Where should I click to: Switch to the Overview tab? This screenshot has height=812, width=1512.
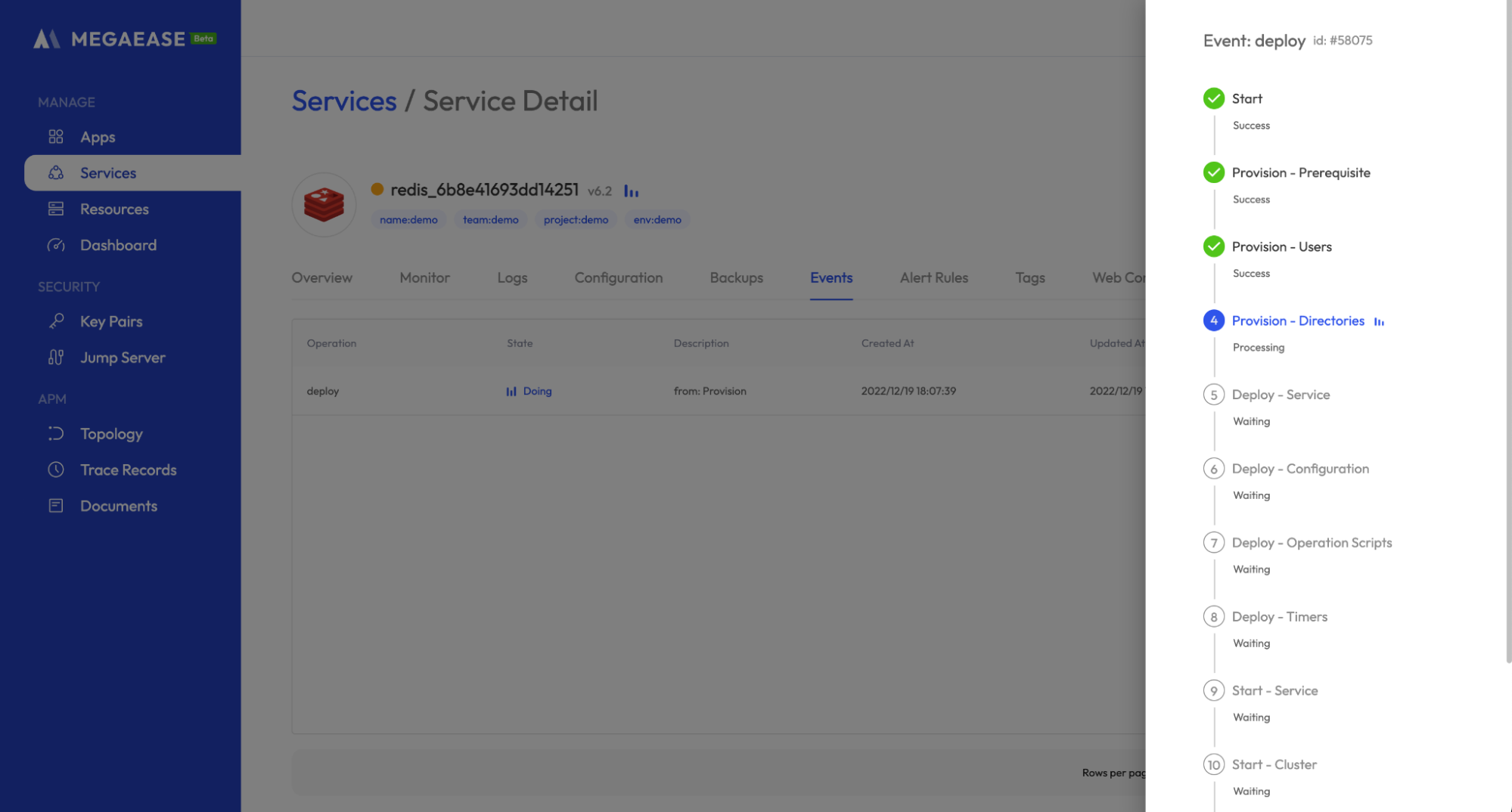pyautogui.click(x=322, y=277)
